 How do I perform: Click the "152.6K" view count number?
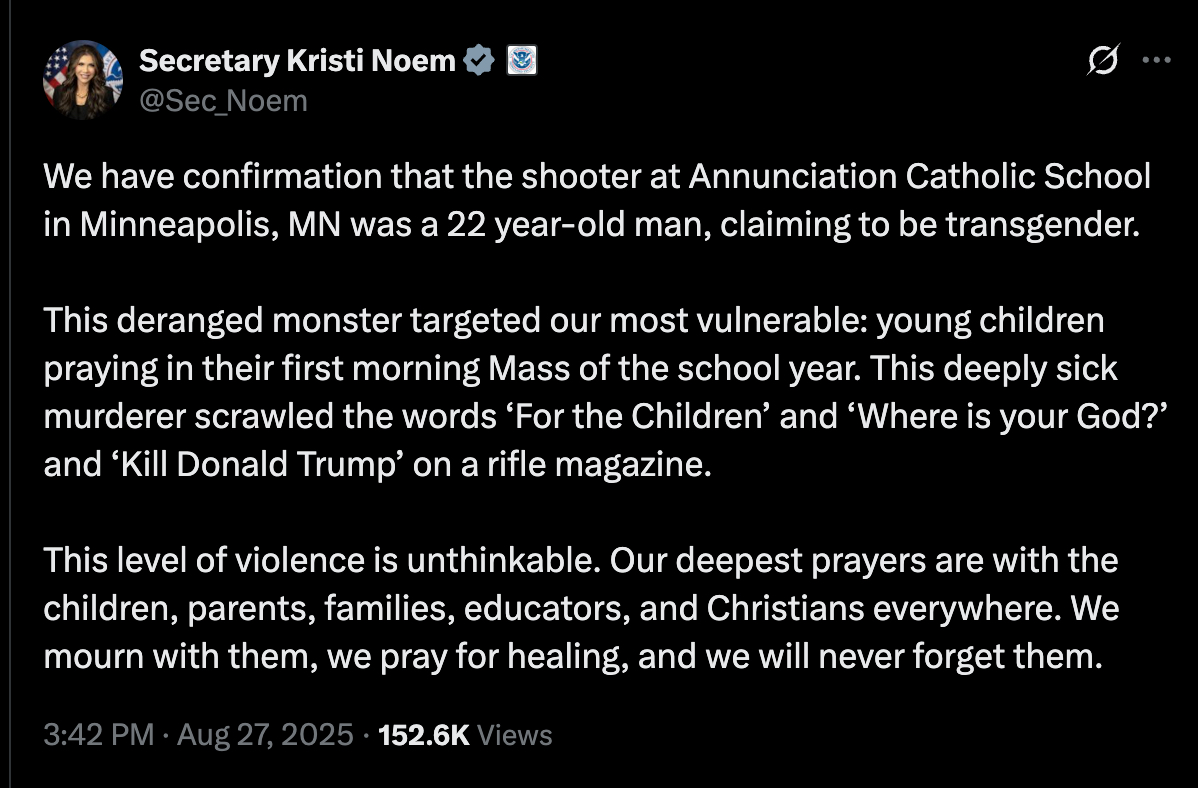[425, 736]
